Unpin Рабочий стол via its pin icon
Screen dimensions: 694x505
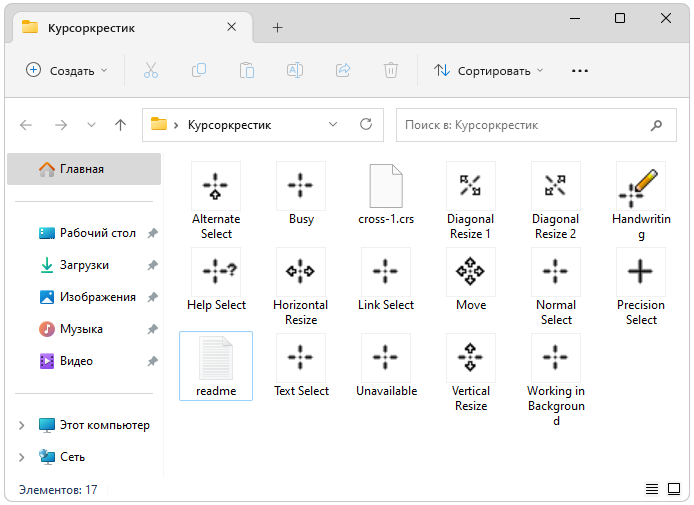pos(152,233)
